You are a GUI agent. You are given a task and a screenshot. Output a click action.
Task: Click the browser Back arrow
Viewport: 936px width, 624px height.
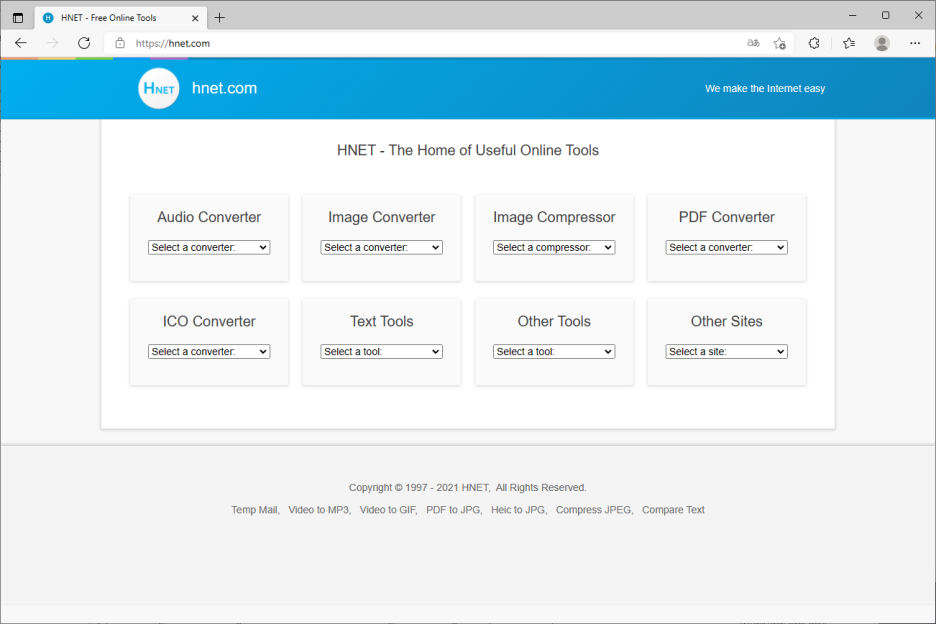click(x=21, y=43)
